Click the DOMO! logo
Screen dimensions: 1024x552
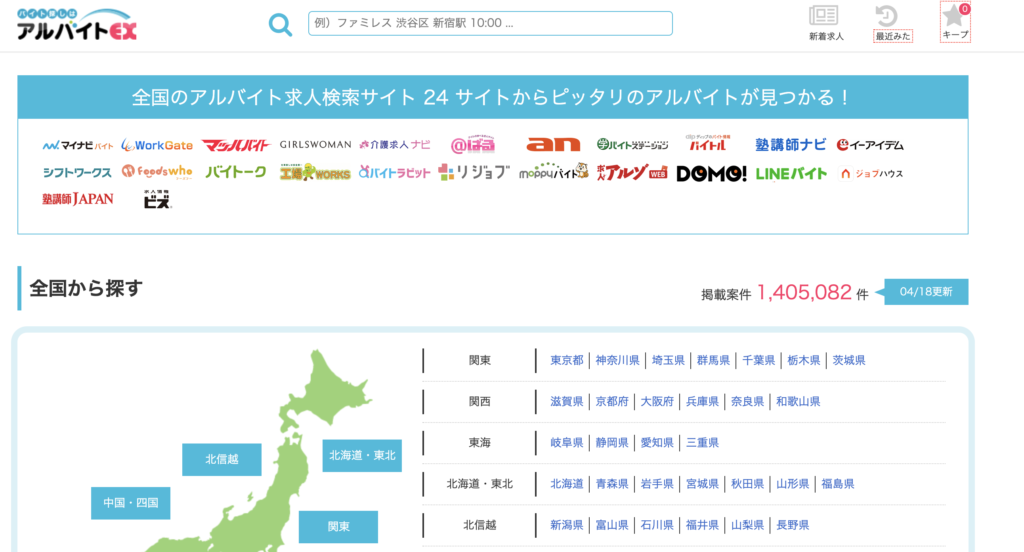point(711,174)
